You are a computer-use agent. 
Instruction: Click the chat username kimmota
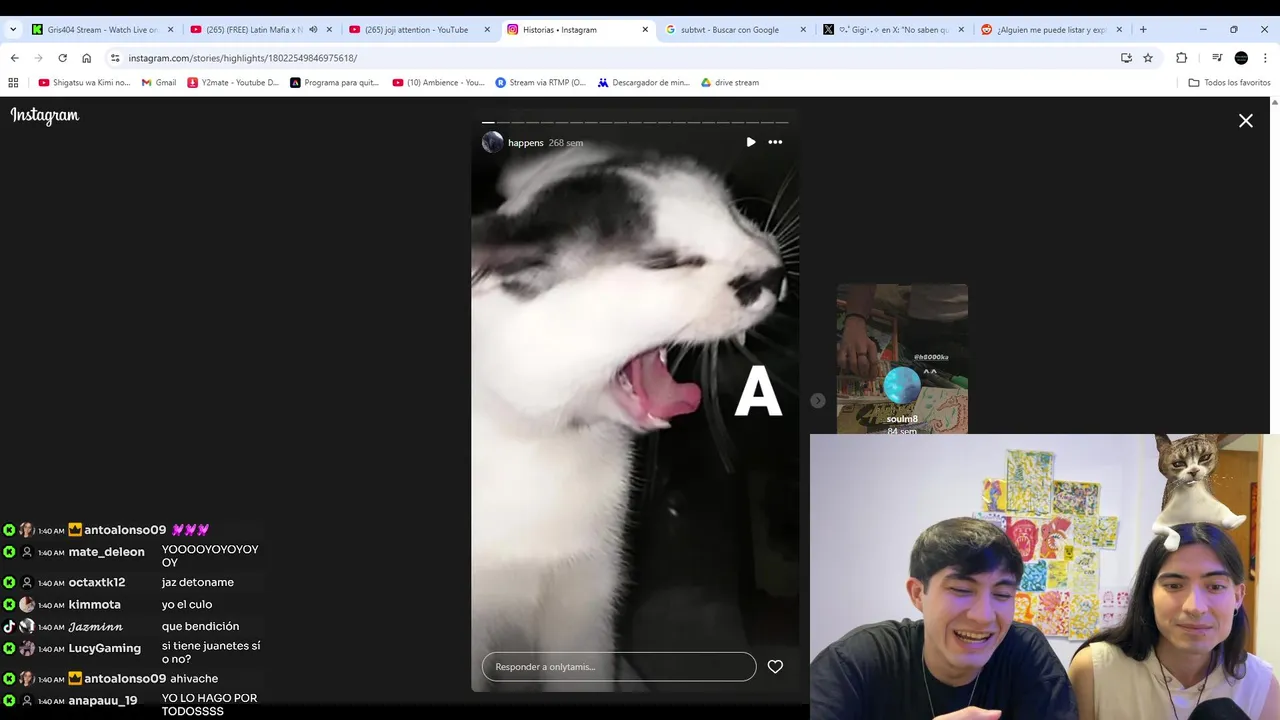[94, 605]
